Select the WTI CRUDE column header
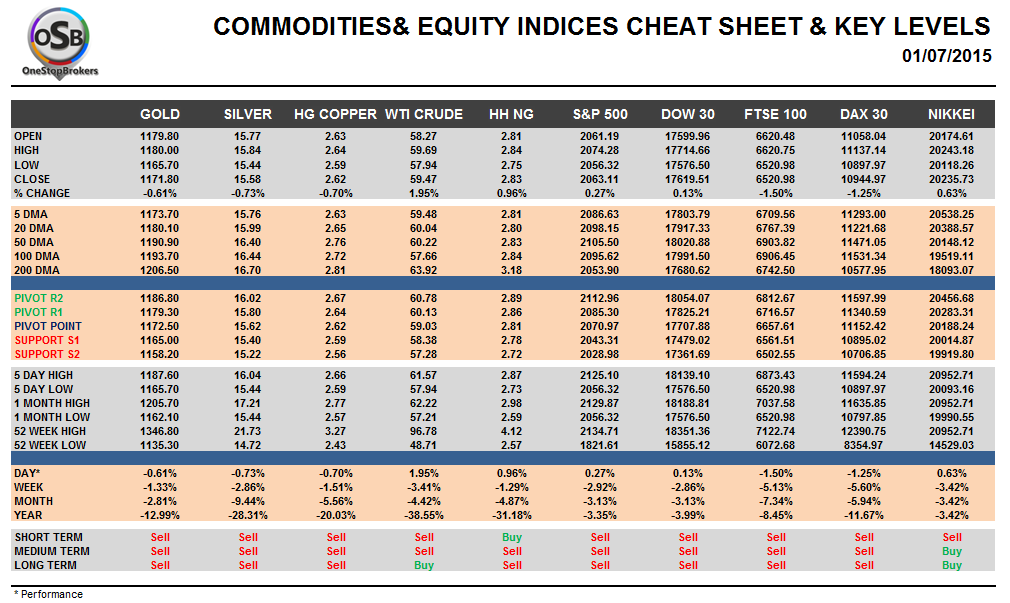The width and height of the screenshot is (1010, 603). click(424, 114)
